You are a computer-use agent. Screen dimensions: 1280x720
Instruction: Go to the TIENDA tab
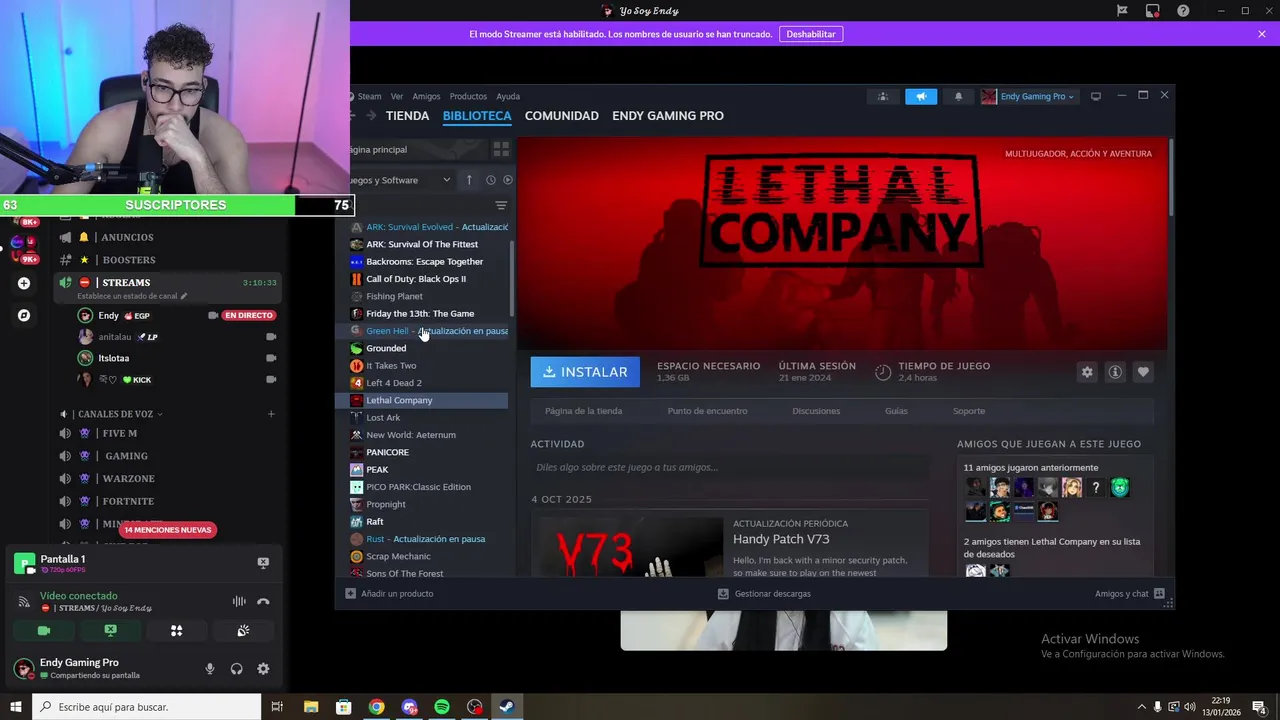tap(408, 116)
